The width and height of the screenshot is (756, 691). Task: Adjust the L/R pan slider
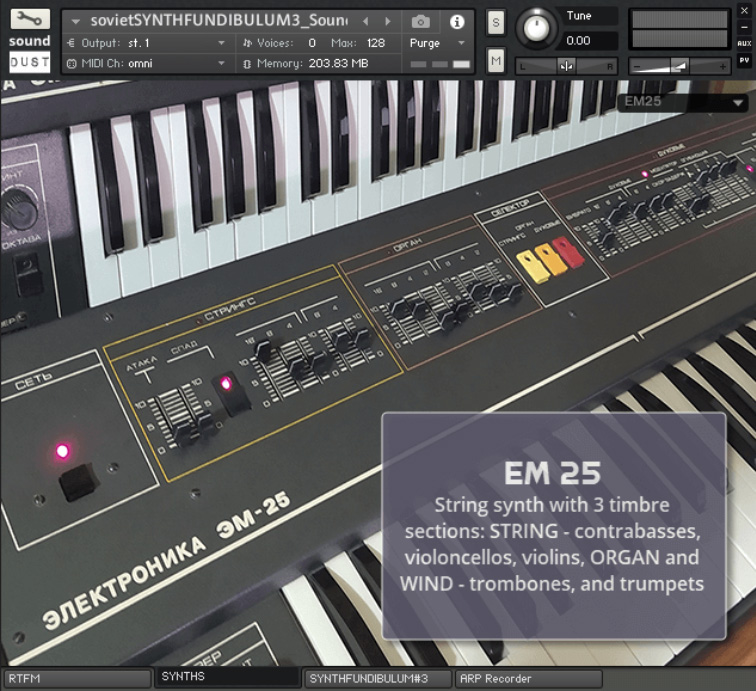566,67
